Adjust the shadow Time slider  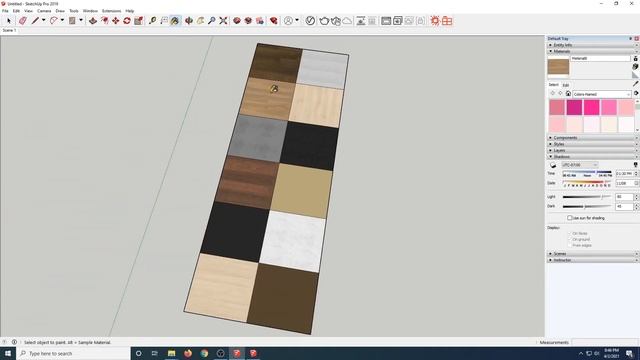point(587,172)
